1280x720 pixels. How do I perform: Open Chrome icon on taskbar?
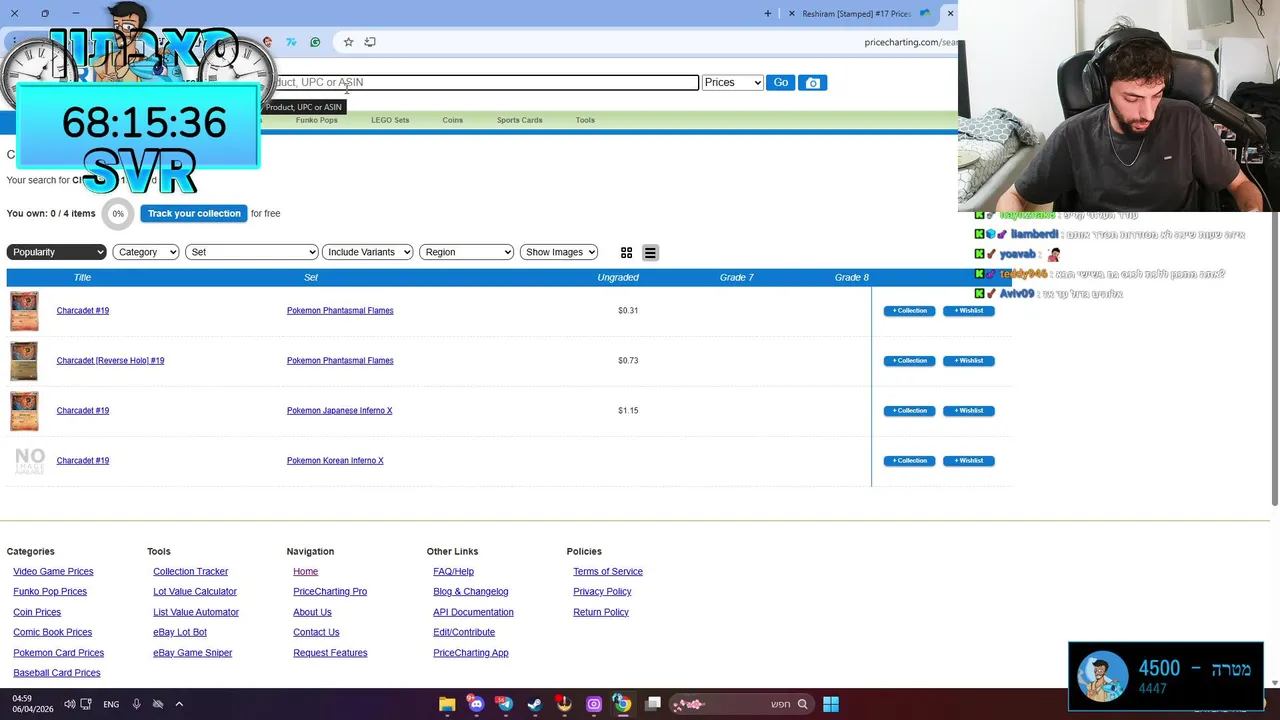622,704
